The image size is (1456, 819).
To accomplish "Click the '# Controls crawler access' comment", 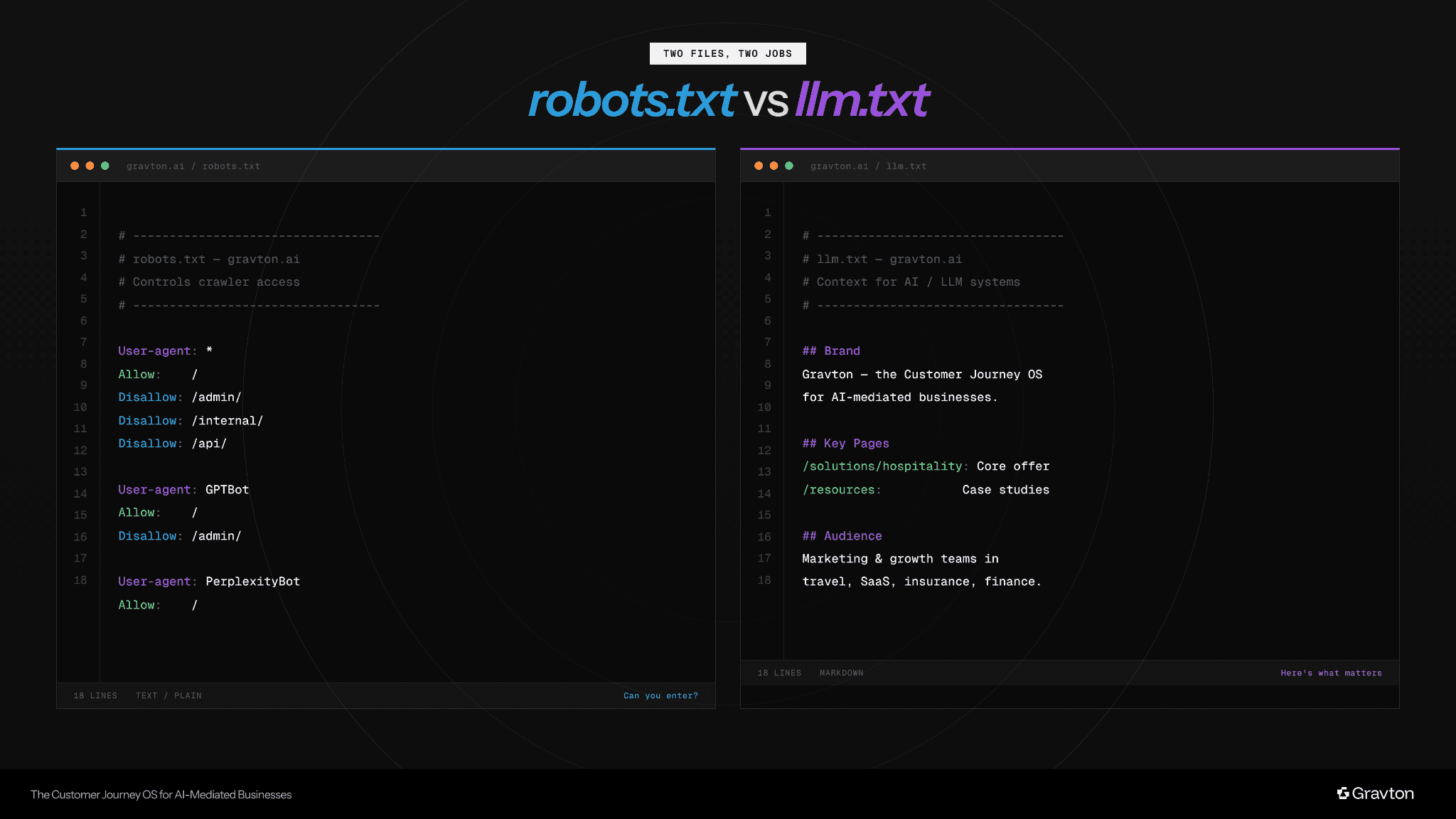I will pyautogui.click(x=209, y=282).
